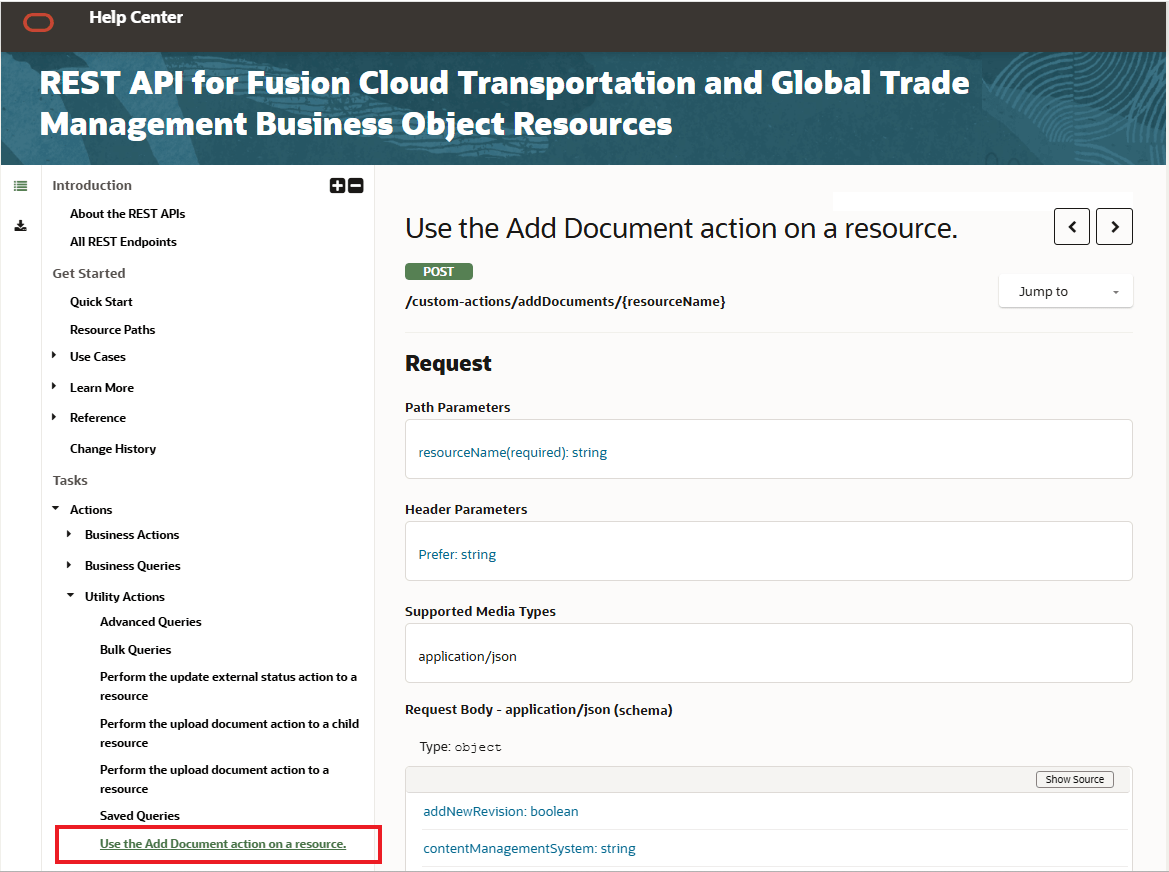The height and width of the screenshot is (872, 1169).
Task: Expand the Use Cases tree node
Action: tap(54, 356)
